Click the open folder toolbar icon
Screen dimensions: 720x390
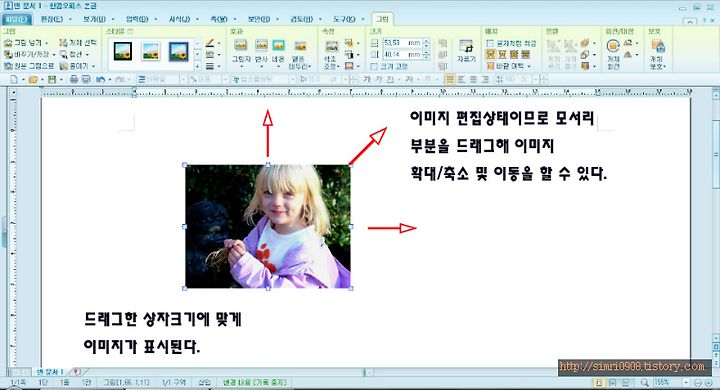(33, 79)
